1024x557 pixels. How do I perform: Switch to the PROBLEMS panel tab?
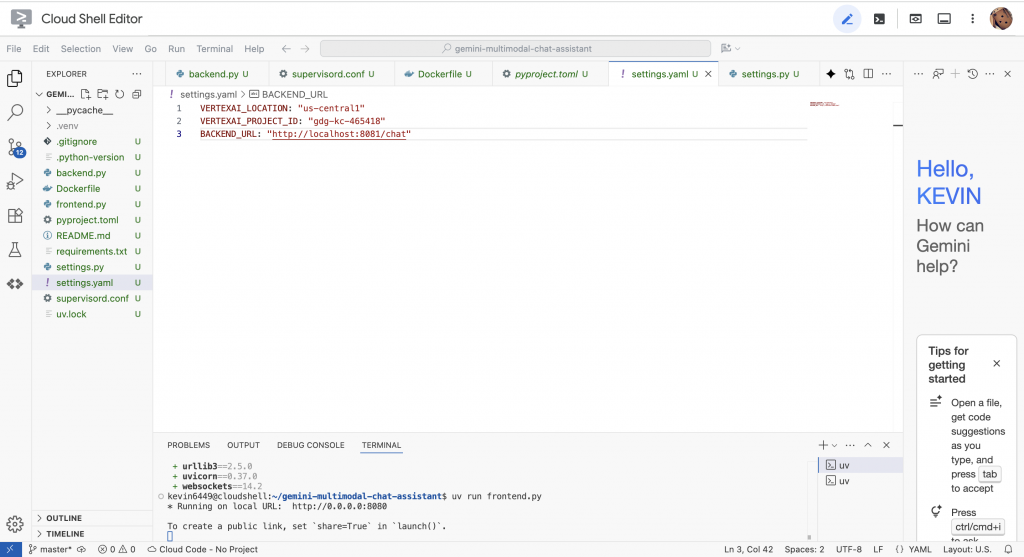(189, 445)
